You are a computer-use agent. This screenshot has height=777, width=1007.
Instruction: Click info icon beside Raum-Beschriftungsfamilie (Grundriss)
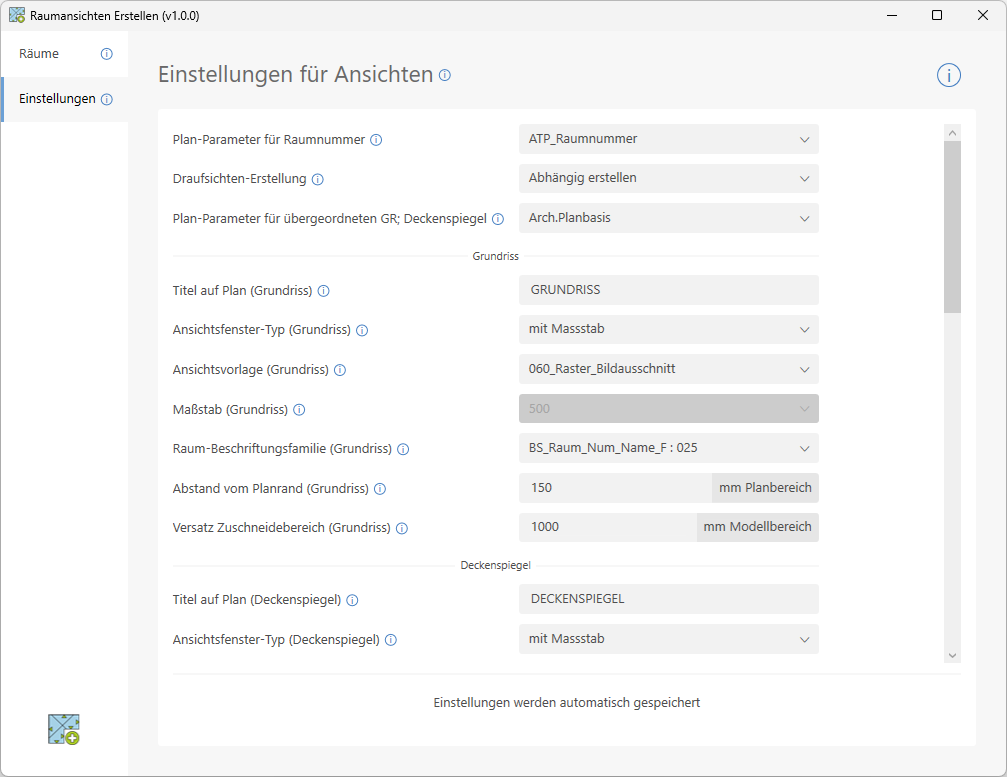pyautogui.click(x=403, y=449)
